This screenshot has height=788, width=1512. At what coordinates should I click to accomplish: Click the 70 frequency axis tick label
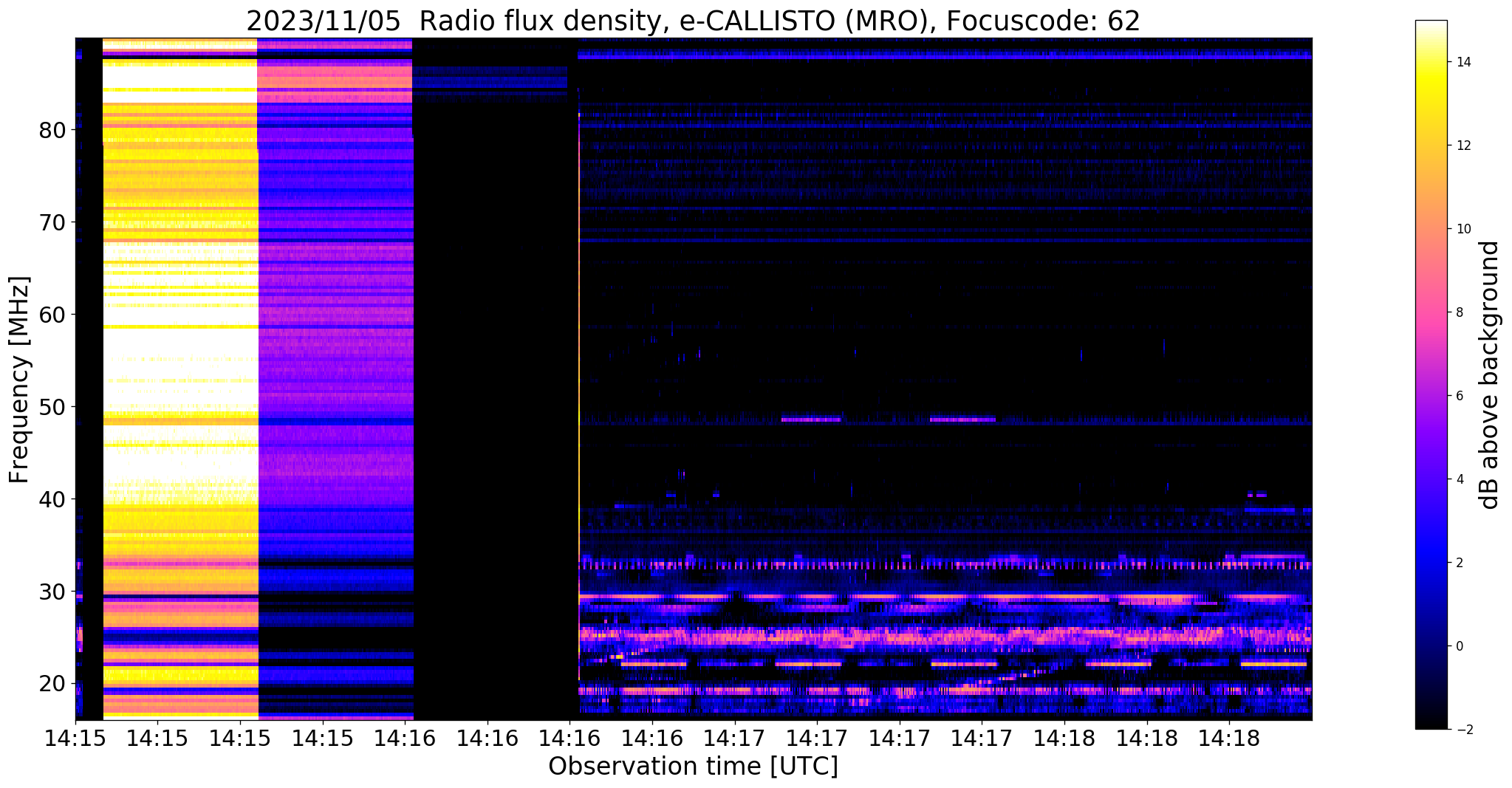pos(51,223)
